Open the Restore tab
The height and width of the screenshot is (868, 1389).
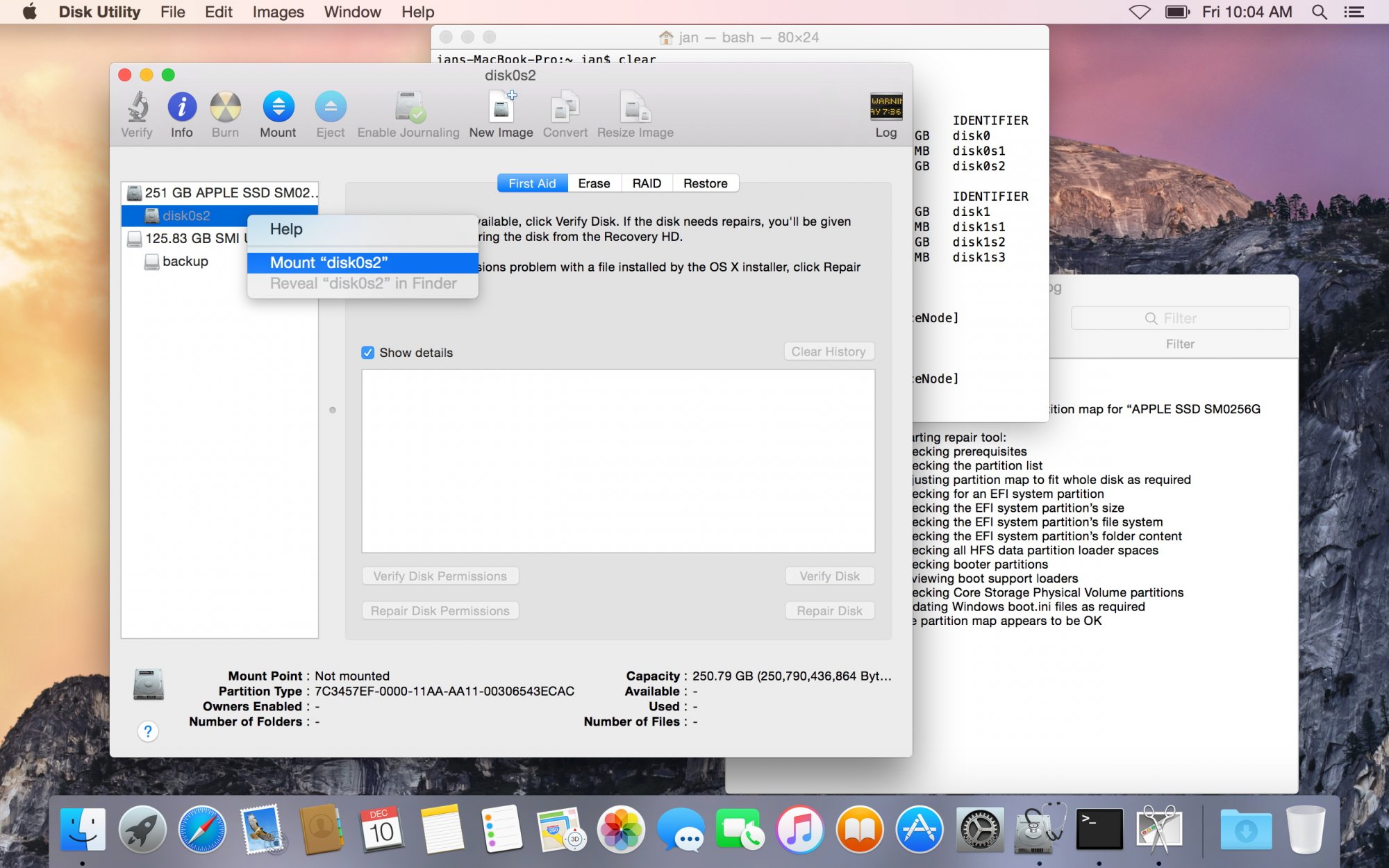point(705,183)
